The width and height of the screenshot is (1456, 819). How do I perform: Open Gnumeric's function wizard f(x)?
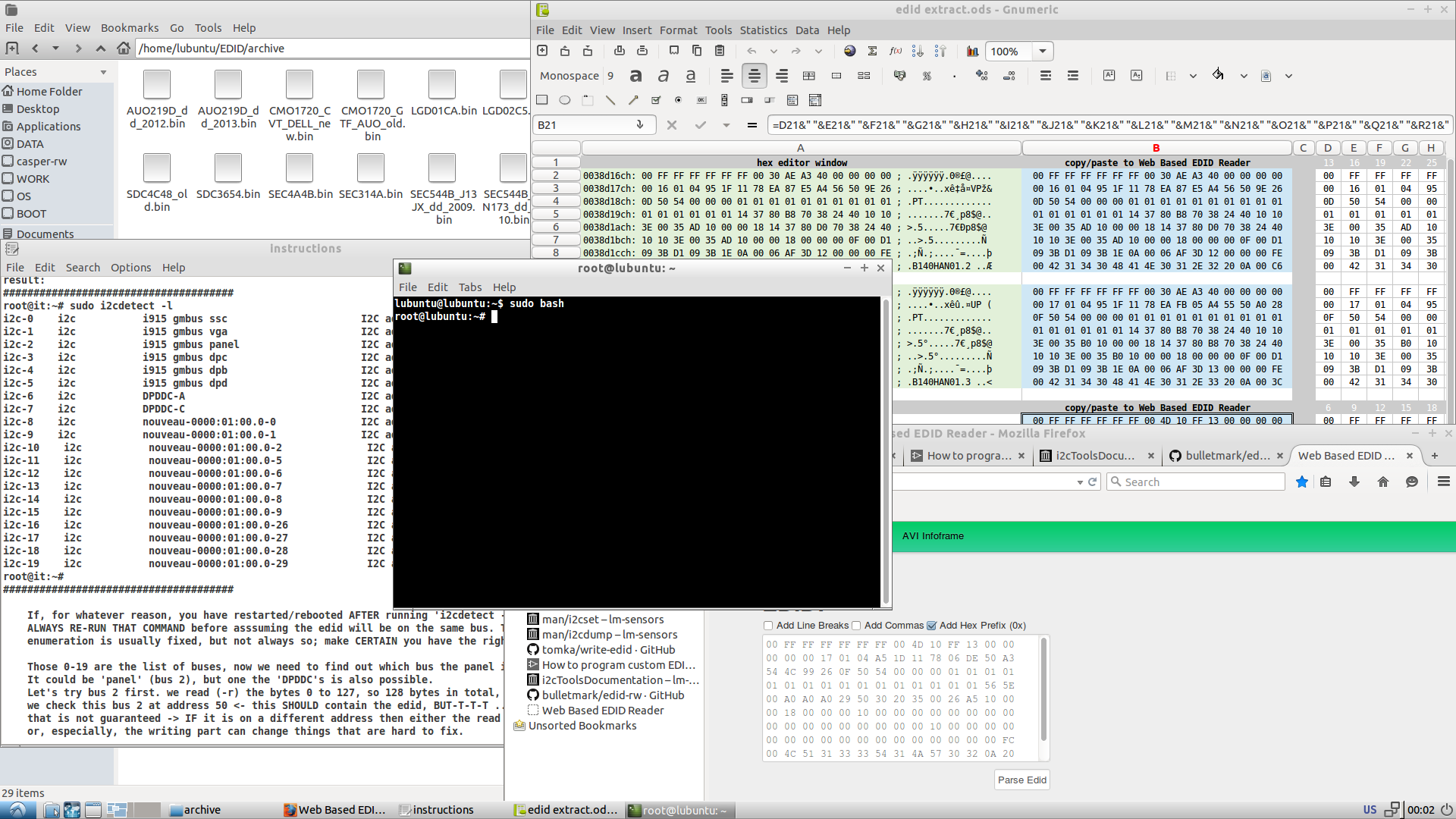(896, 51)
